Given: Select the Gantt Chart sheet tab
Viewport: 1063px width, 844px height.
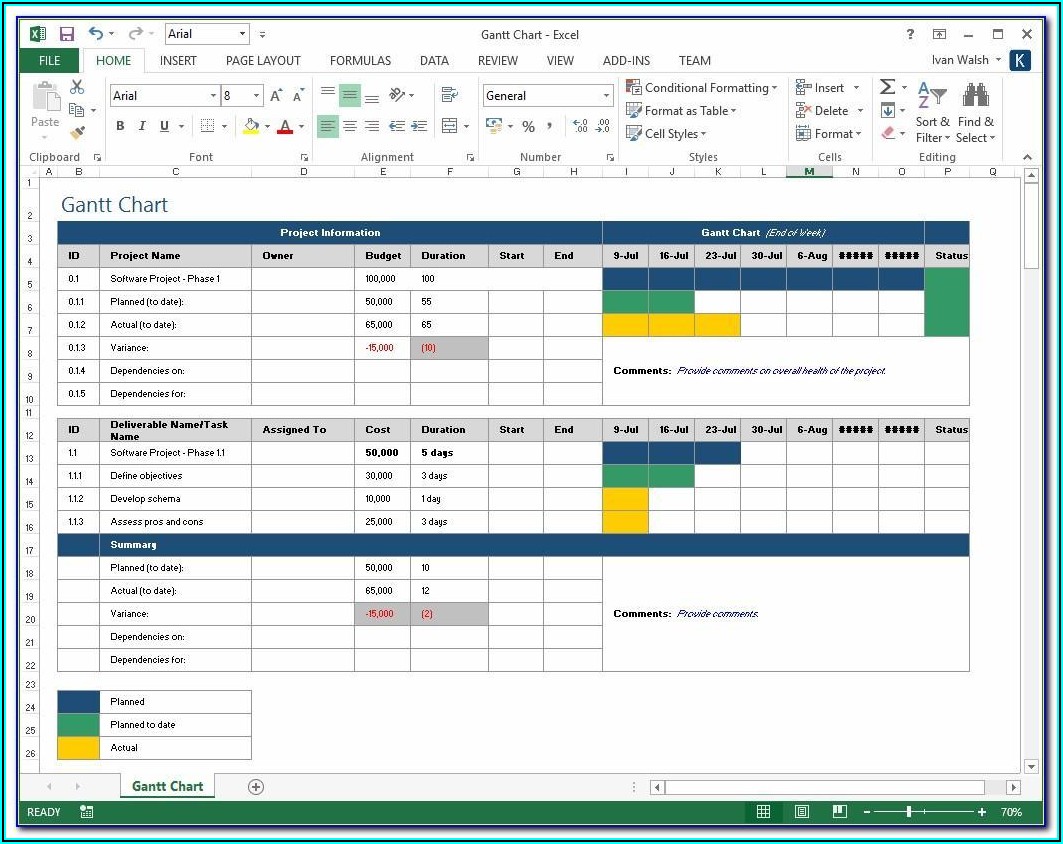Looking at the screenshot, I should coord(167,787).
